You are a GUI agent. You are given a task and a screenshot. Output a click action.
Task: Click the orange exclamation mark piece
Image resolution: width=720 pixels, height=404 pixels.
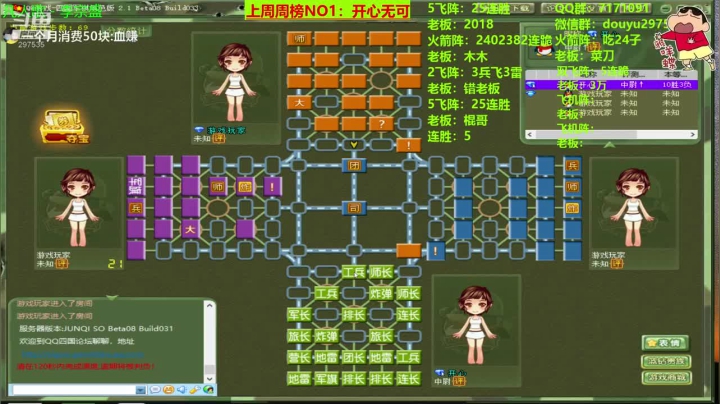pyautogui.click(x=408, y=145)
